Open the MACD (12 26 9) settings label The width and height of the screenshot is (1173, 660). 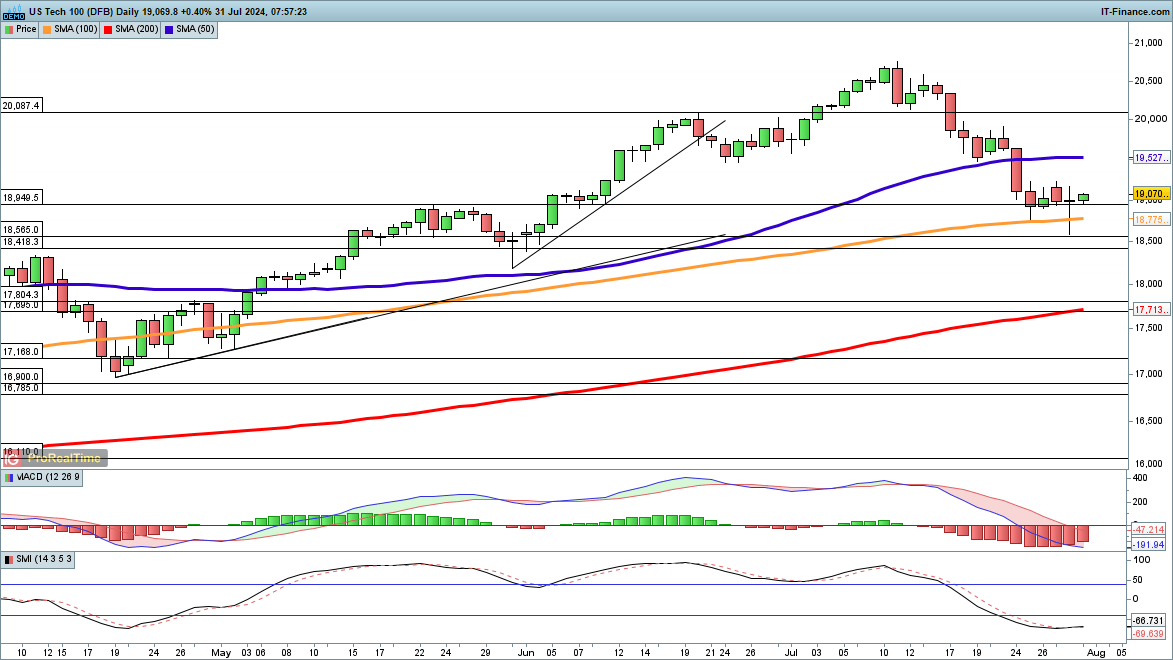tap(48, 477)
